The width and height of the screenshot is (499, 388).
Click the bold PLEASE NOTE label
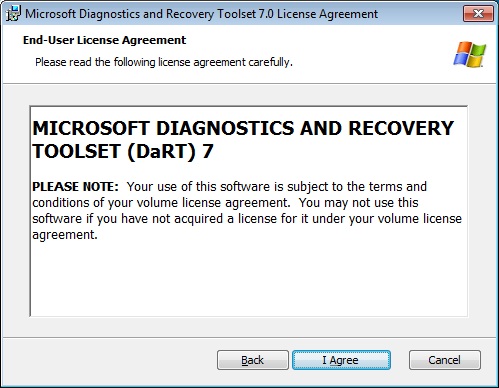(x=75, y=187)
